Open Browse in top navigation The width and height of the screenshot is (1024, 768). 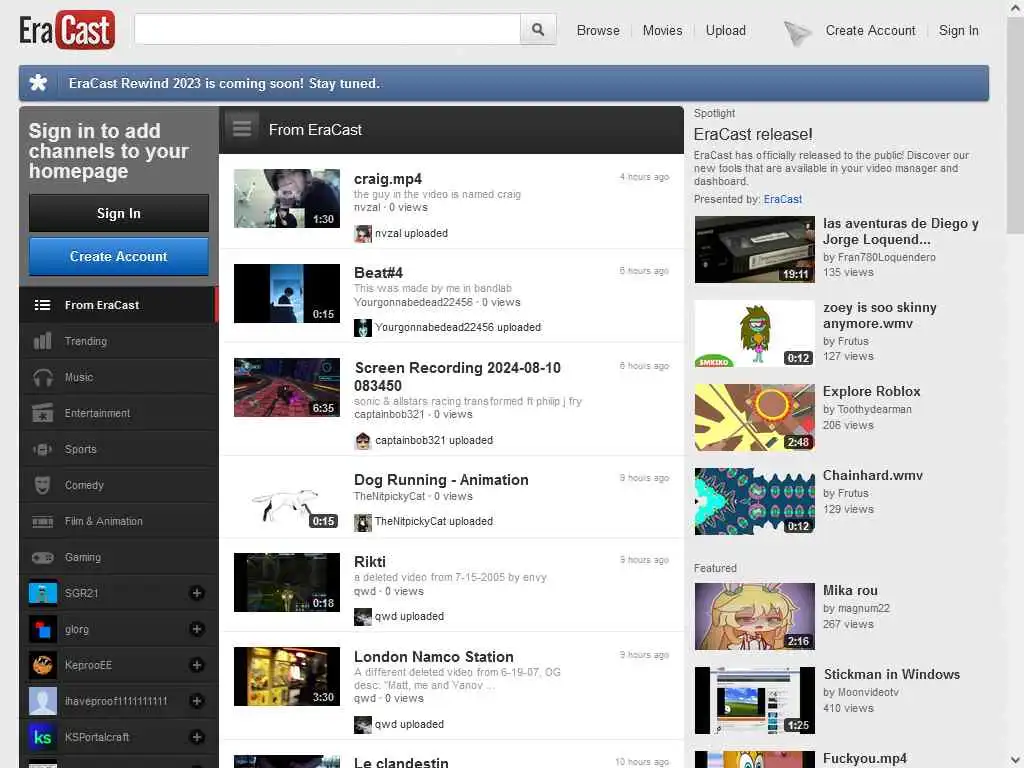(x=598, y=31)
